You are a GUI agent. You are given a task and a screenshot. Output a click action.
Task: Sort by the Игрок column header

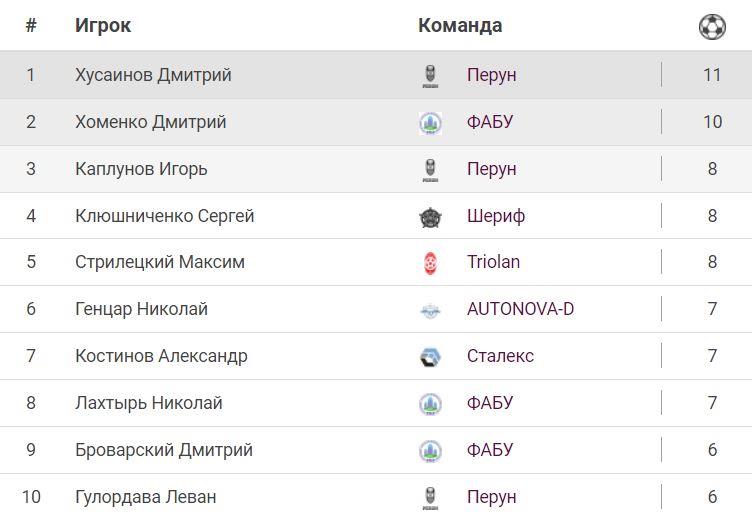click(x=102, y=25)
